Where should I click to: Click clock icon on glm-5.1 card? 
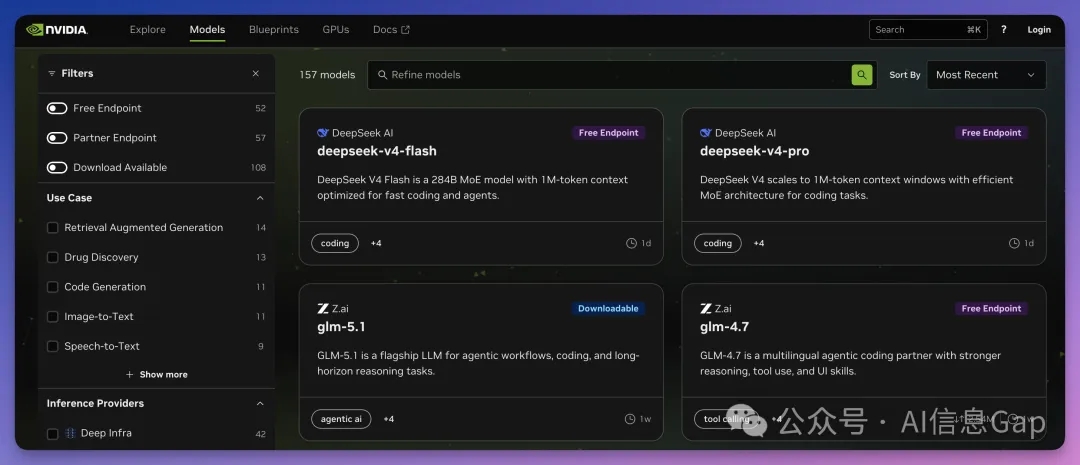point(630,419)
